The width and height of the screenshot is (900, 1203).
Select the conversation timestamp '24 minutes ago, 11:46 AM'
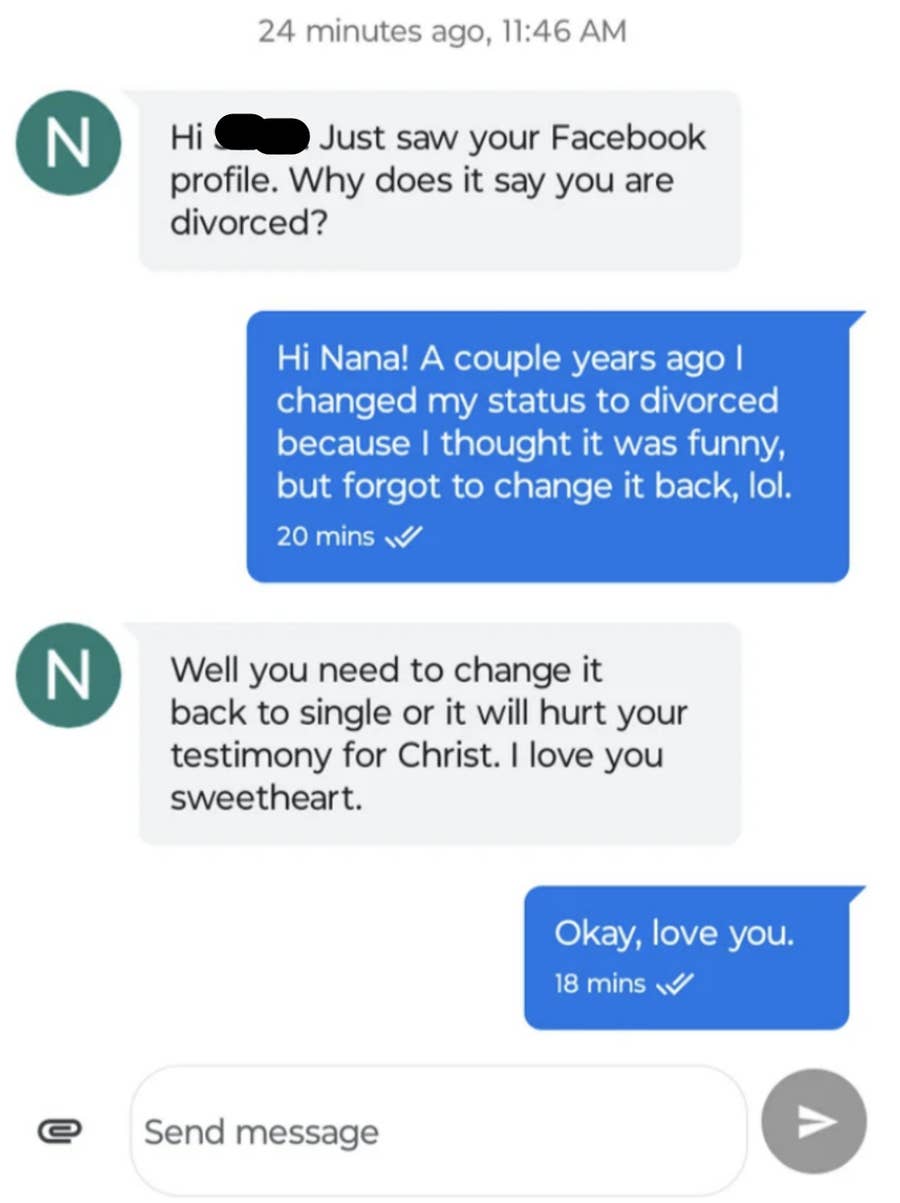coord(450,31)
